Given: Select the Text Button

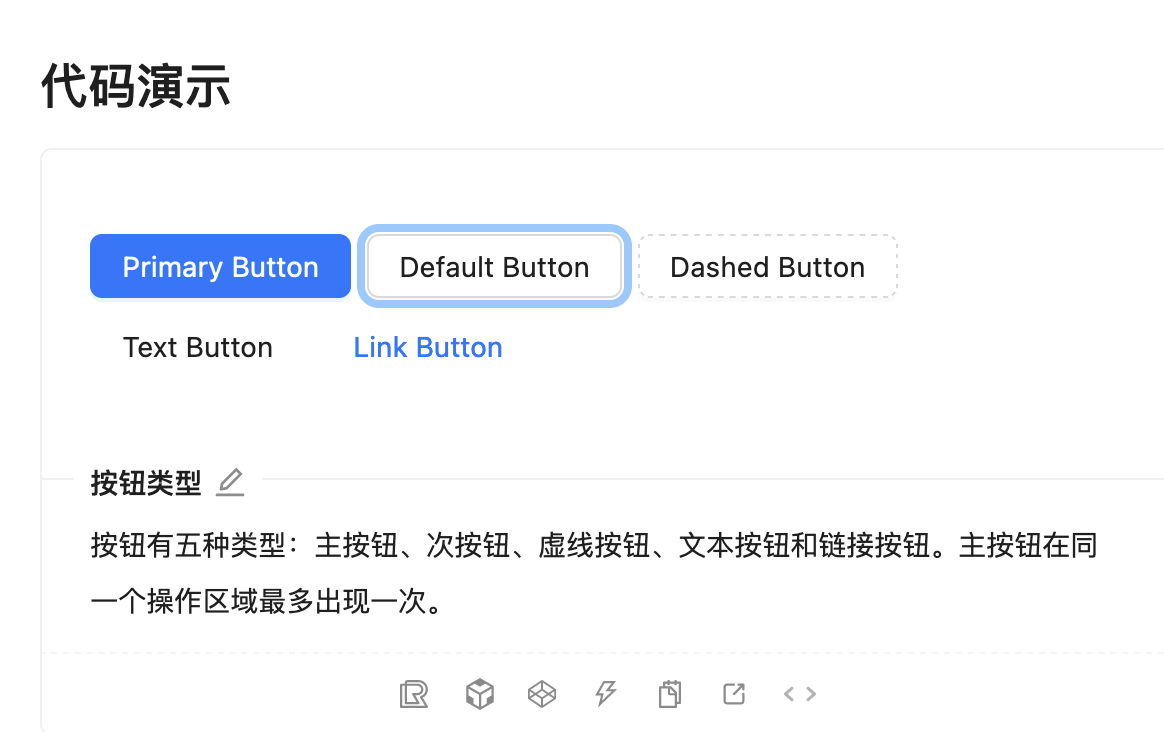Looking at the screenshot, I should [x=197, y=347].
